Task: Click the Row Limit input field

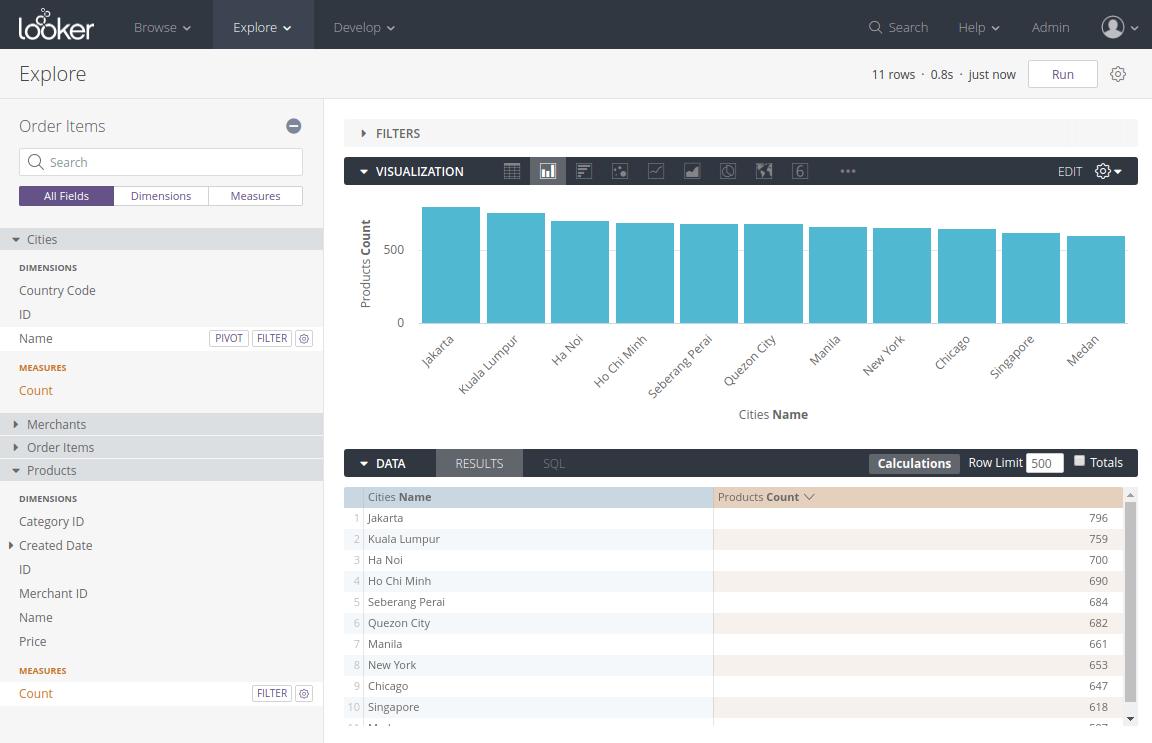Action: click(1044, 463)
